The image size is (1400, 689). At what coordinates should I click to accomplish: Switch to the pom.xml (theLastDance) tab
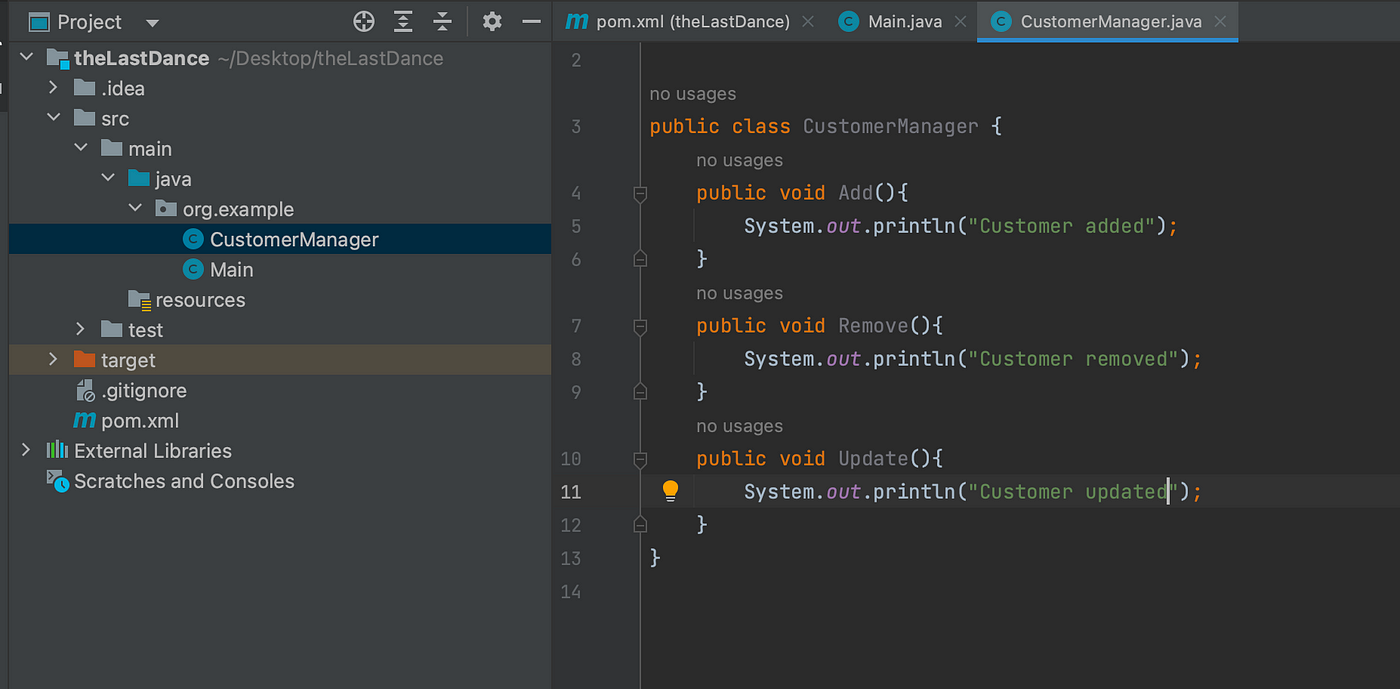click(690, 21)
